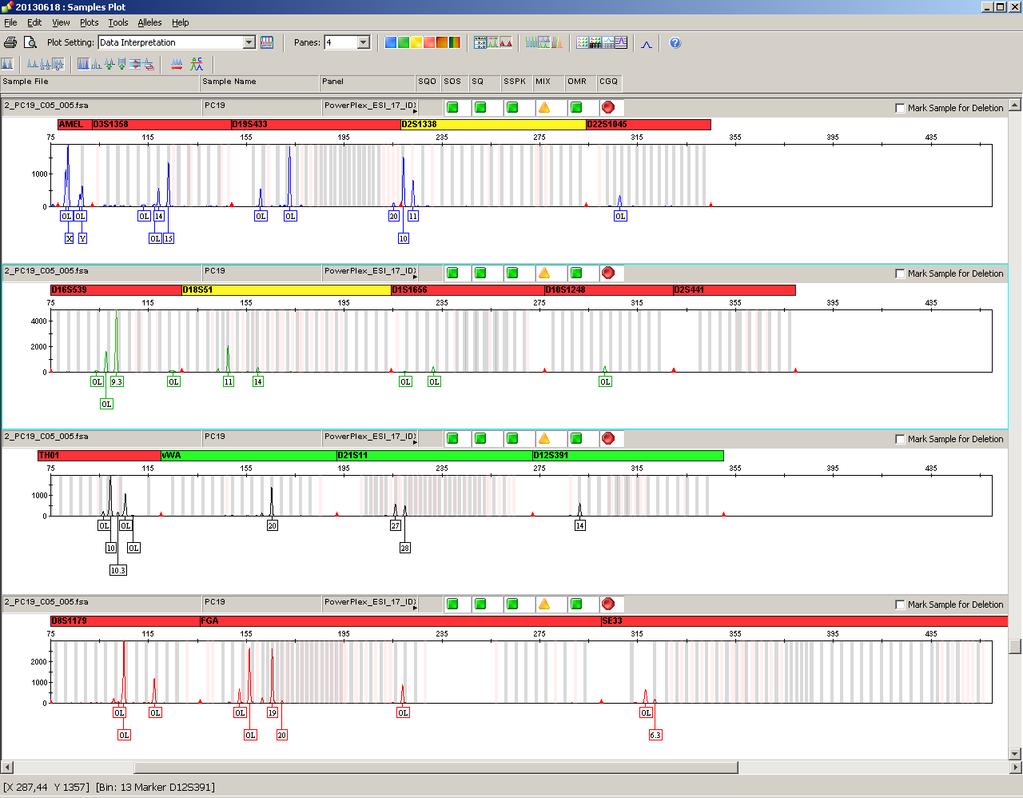Check Mark Sample for Deletion in the AMEL pane
The height and width of the screenshot is (798, 1023).
900,108
